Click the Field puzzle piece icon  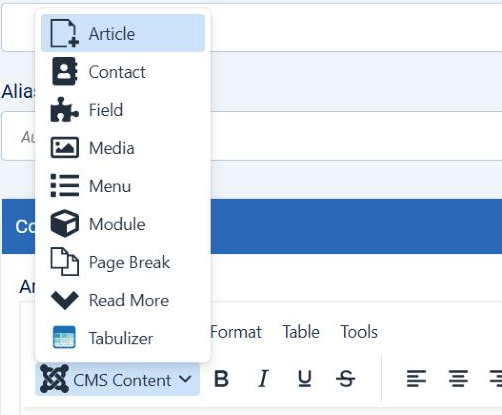coord(65,109)
